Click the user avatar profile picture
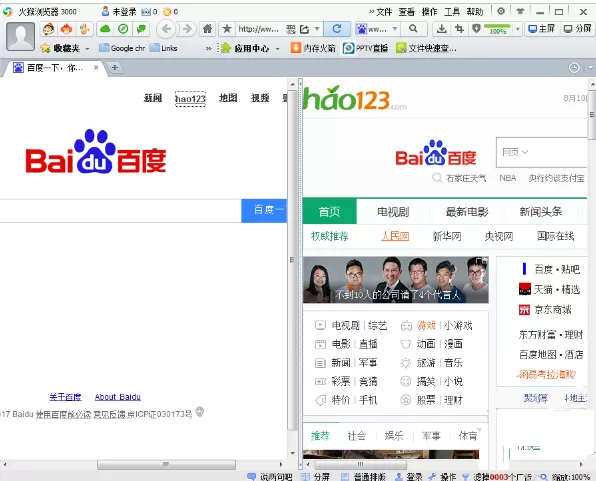 pos(21,36)
